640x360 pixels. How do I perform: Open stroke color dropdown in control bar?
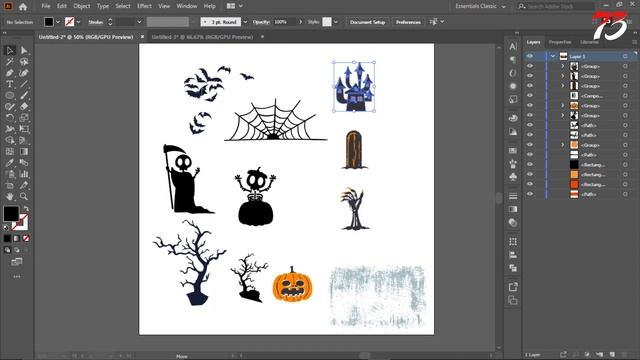point(78,22)
